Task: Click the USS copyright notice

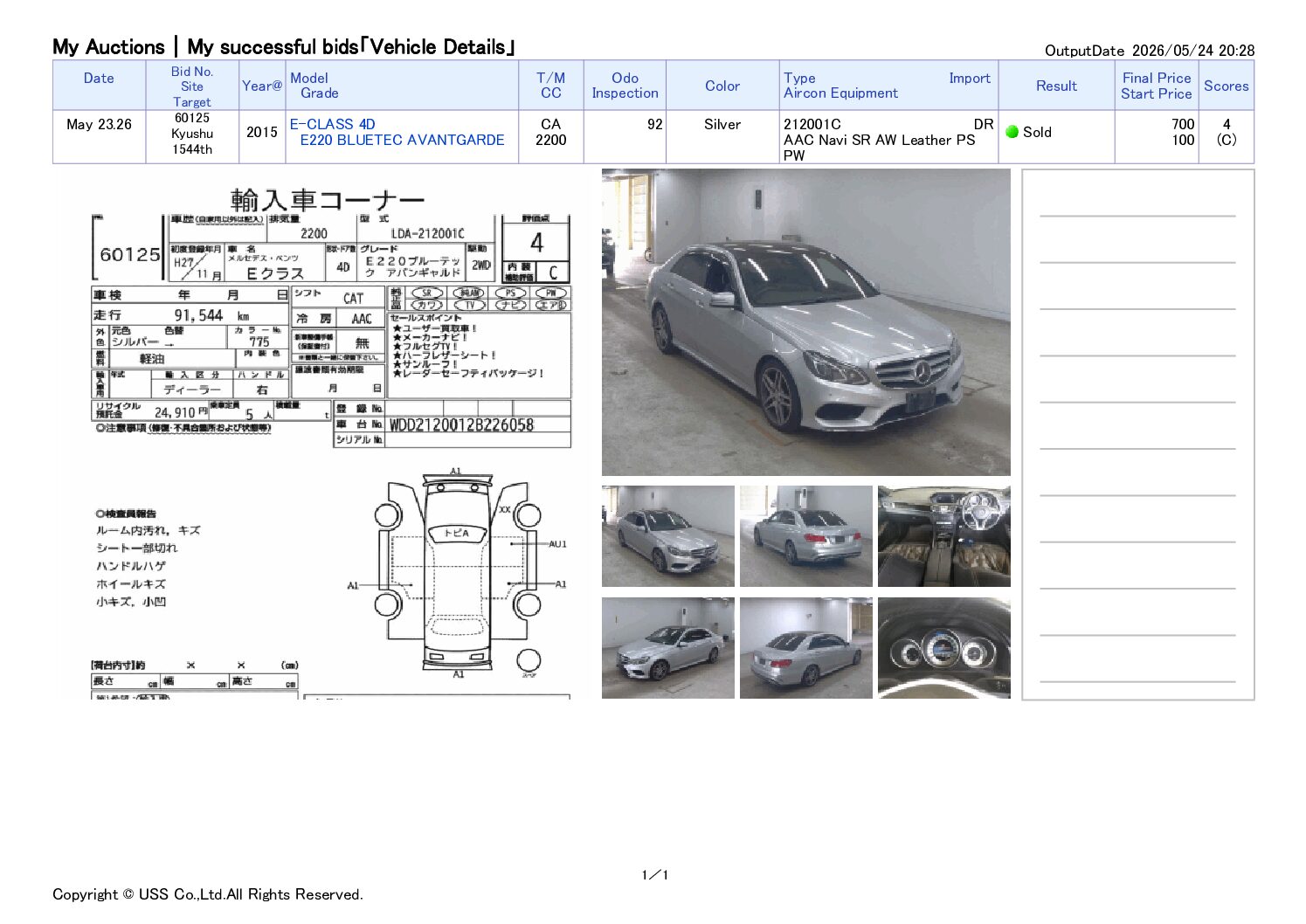Action: (208, 894)
